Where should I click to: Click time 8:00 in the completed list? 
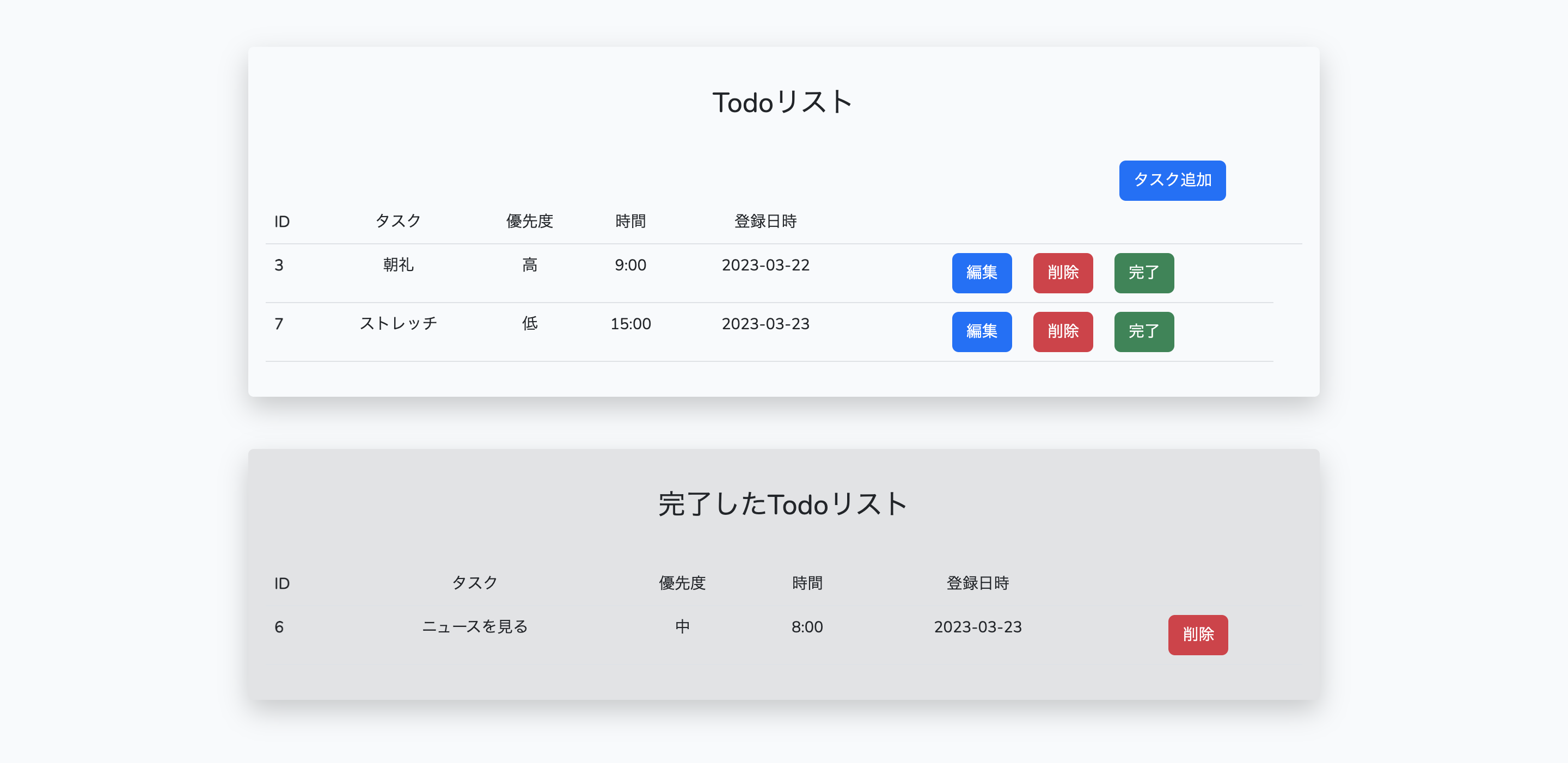tap(806, 627)
